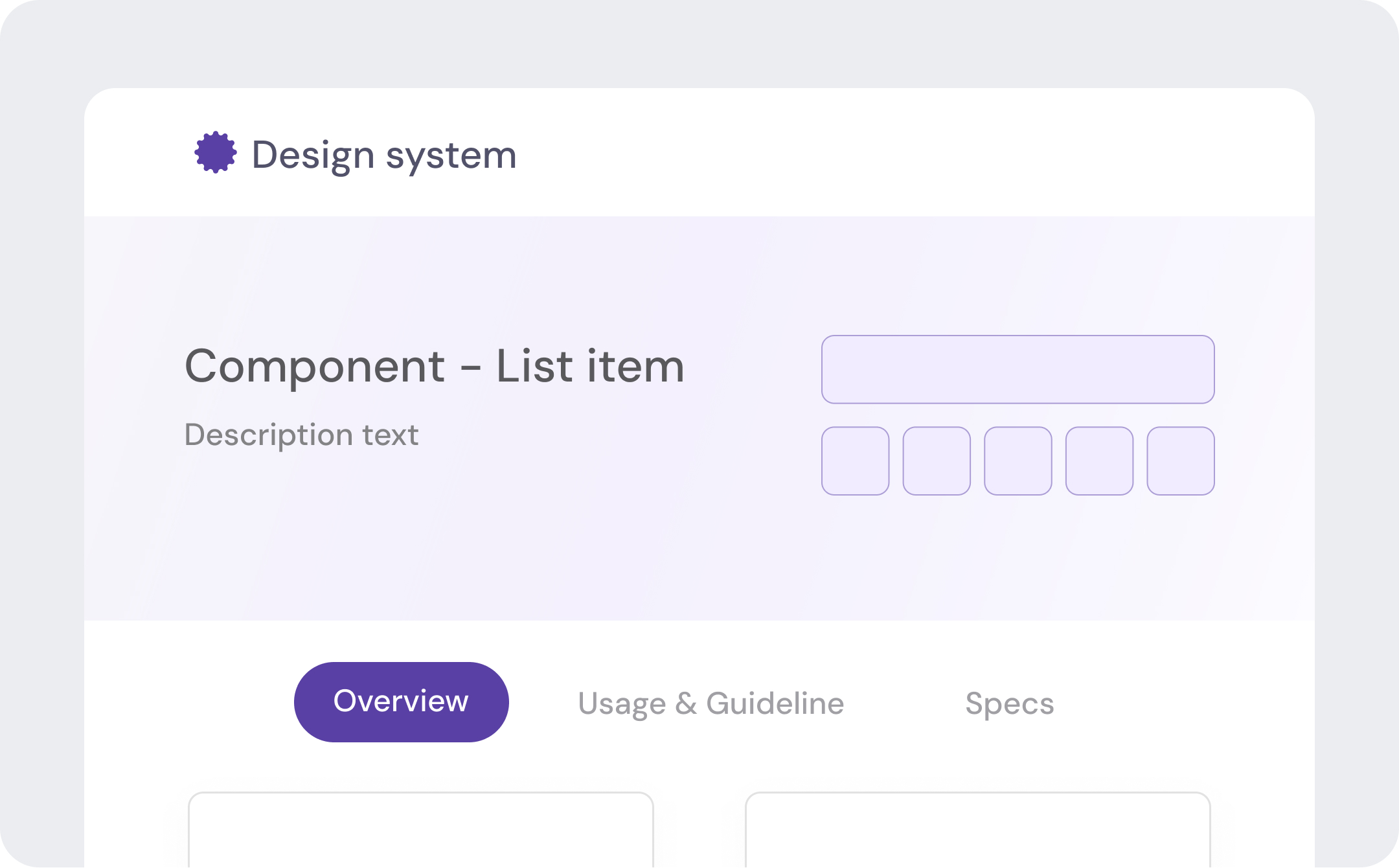Go to the Specs tab
Image resolution: width=1399 pixels, height=868 pixels.
1009,703
